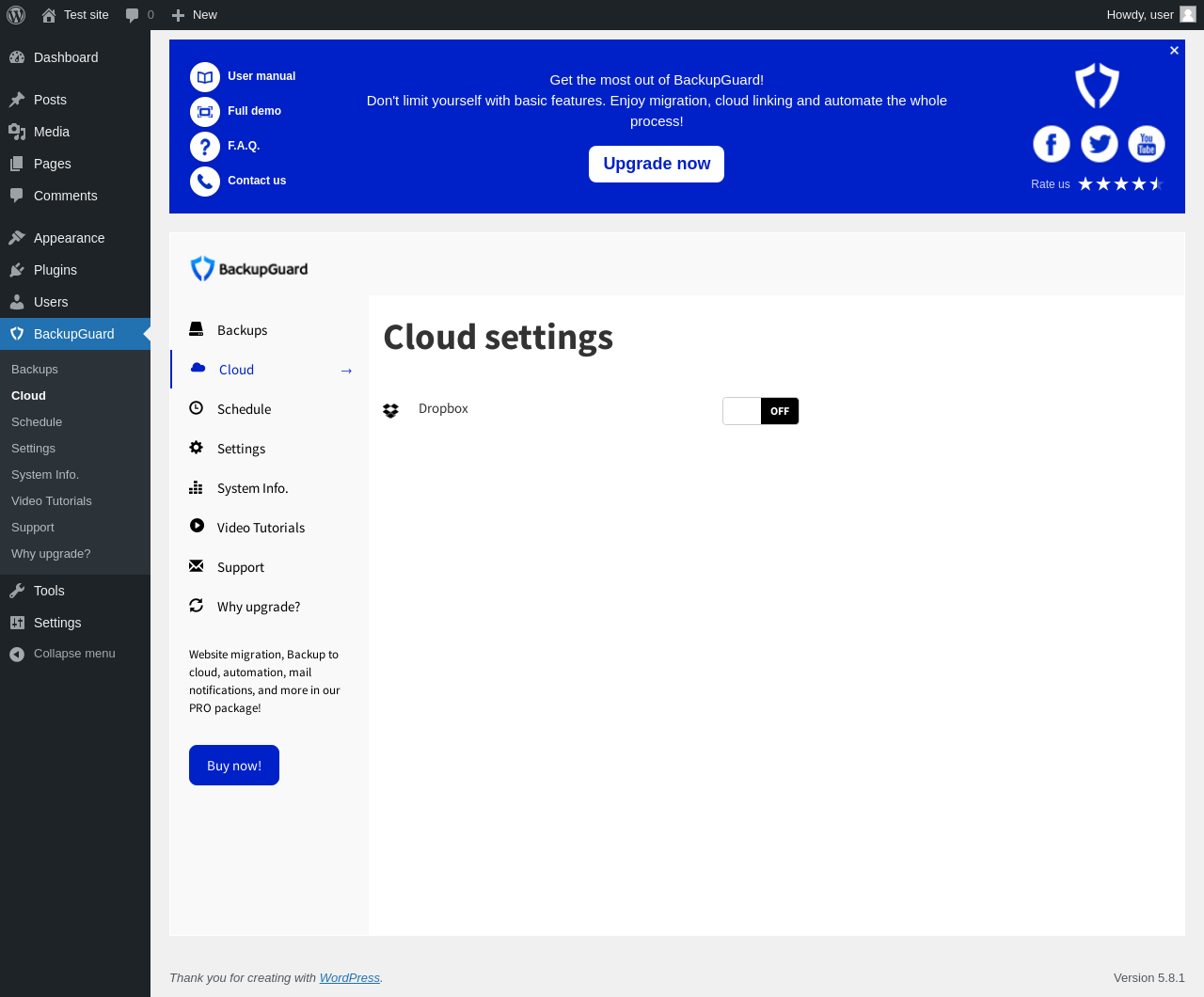Dismiss the blue BackupGuard banner
Screen dimensions: 1204x997
click(x=1174, y=51)
